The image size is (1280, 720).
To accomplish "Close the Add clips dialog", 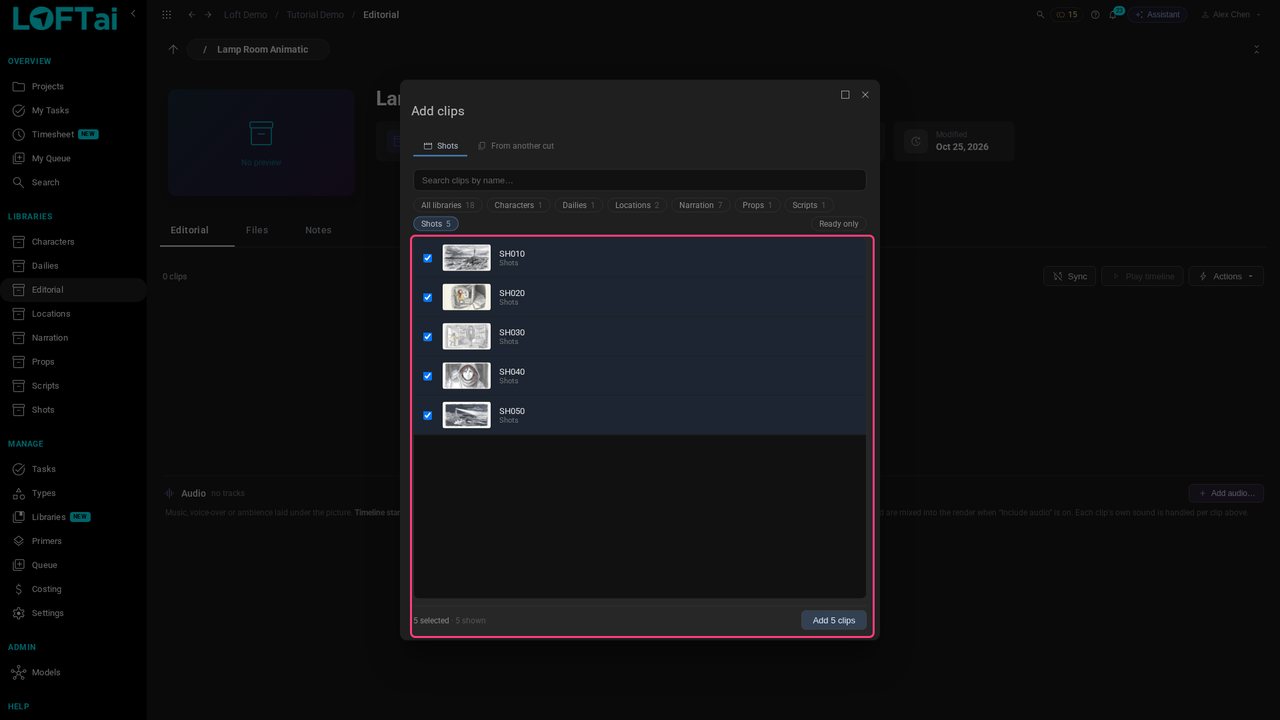I will tap(865, 95).
